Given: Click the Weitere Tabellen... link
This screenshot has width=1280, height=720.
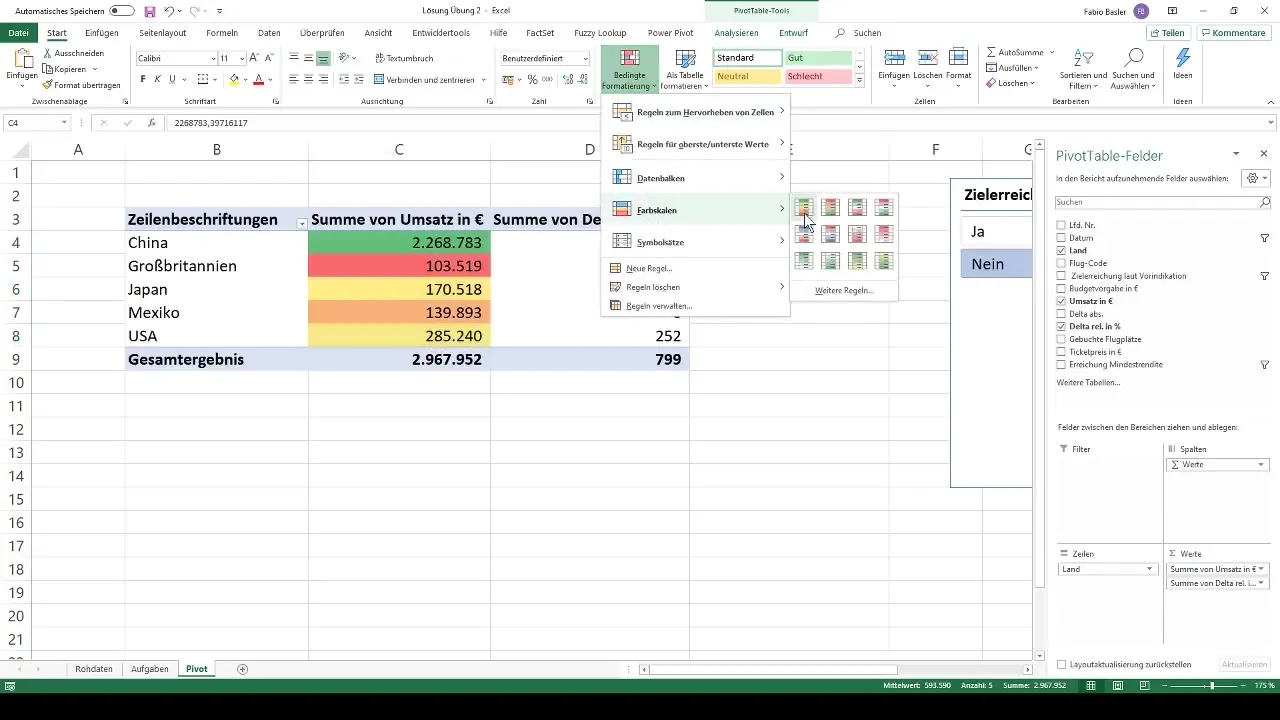Looking at the screenshot, I should pyautogui.click(x=1089, y=383).
